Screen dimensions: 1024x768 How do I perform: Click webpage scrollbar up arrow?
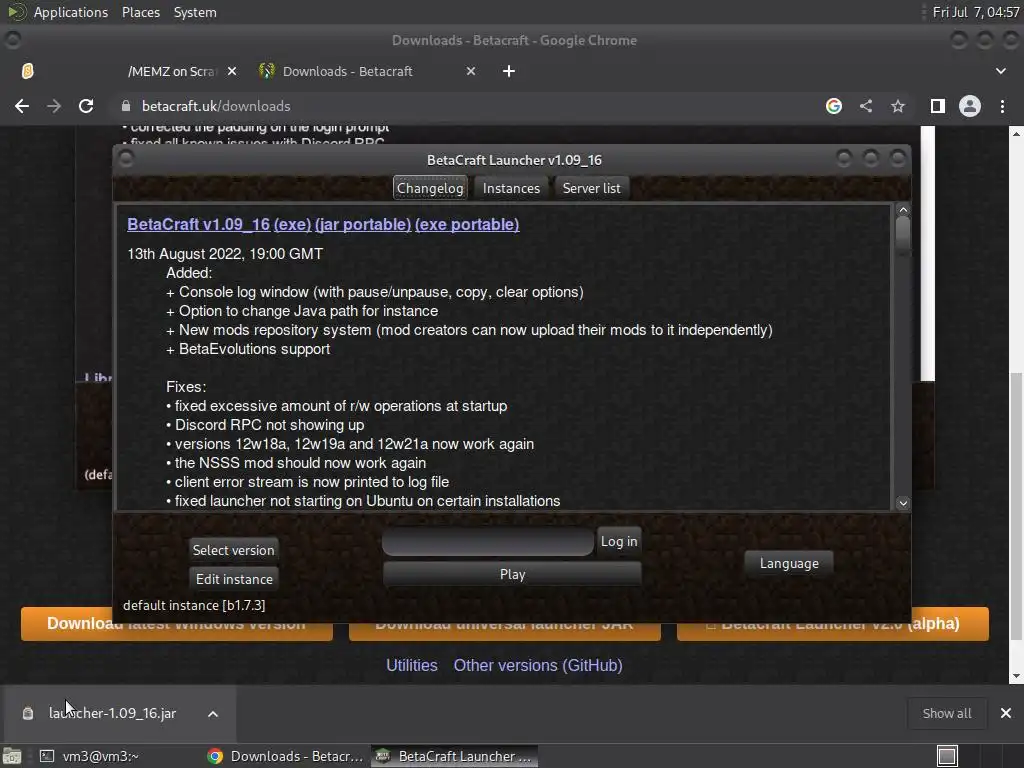coord(1016,133)
